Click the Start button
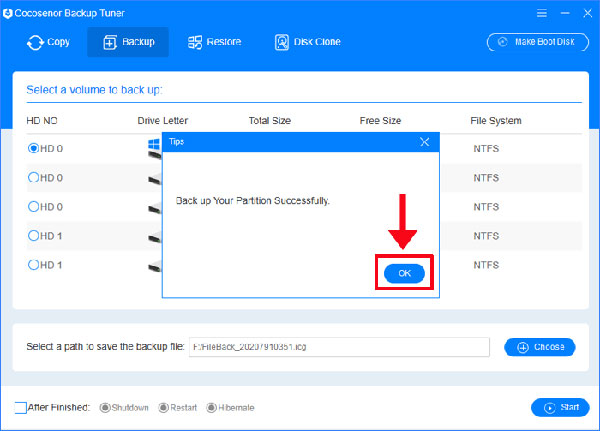600x431 pixels. coord(560,407)
